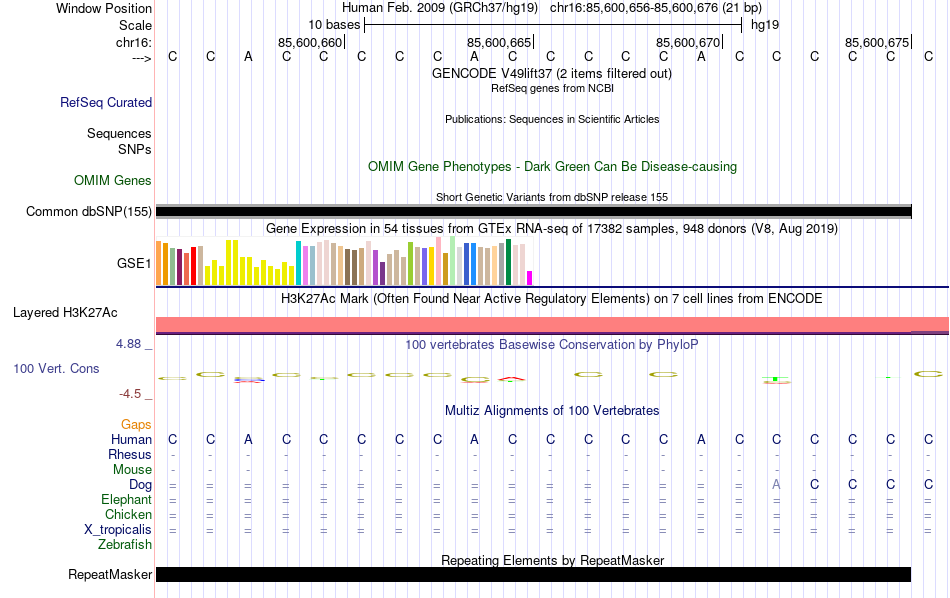The height and width of the screenshot is (598, 950).
Task: Click the pink H3K27Ac signal bar
Action: (x=553, y=324)
